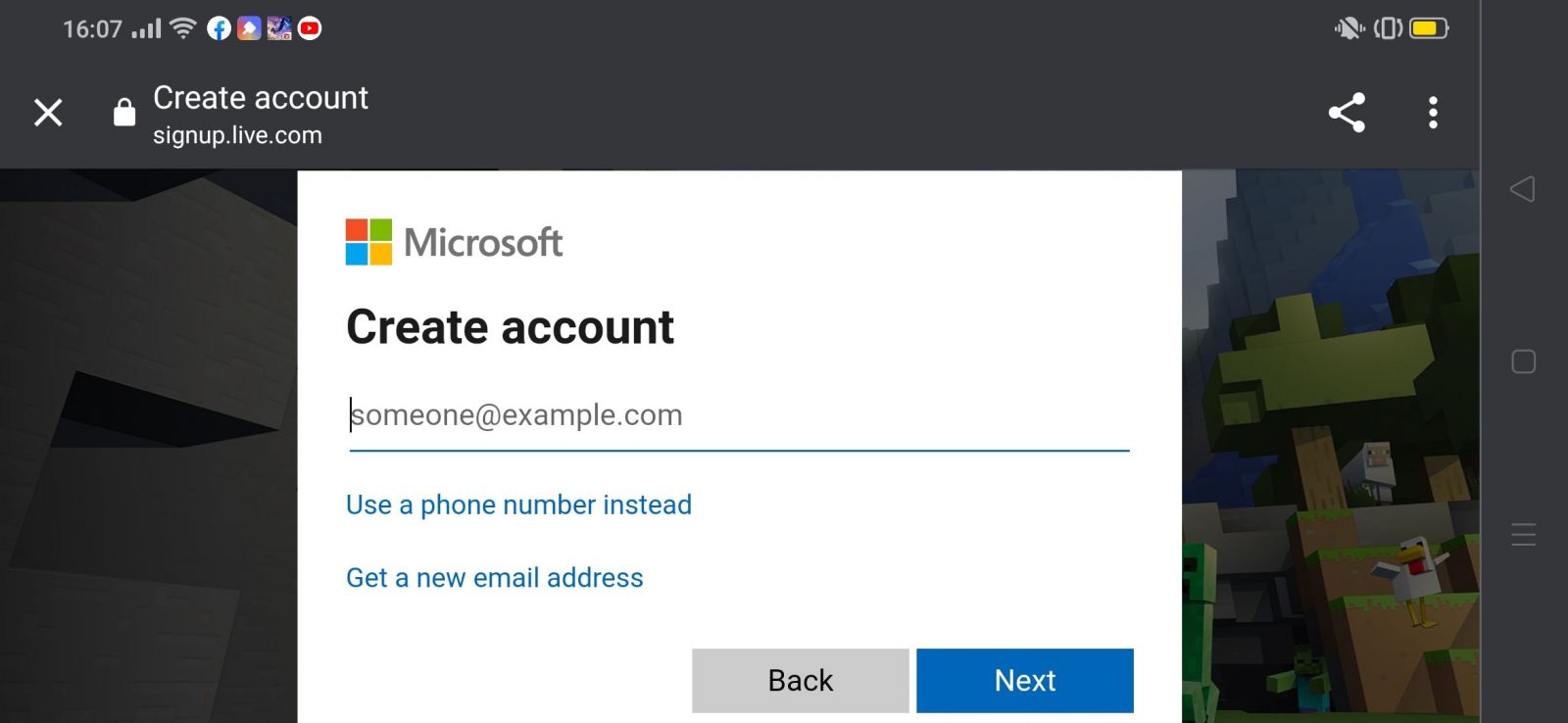Tap the Wi-Fi status icon
The height and width of the screenshot is (723, 1568).
[x=183, y=28]
